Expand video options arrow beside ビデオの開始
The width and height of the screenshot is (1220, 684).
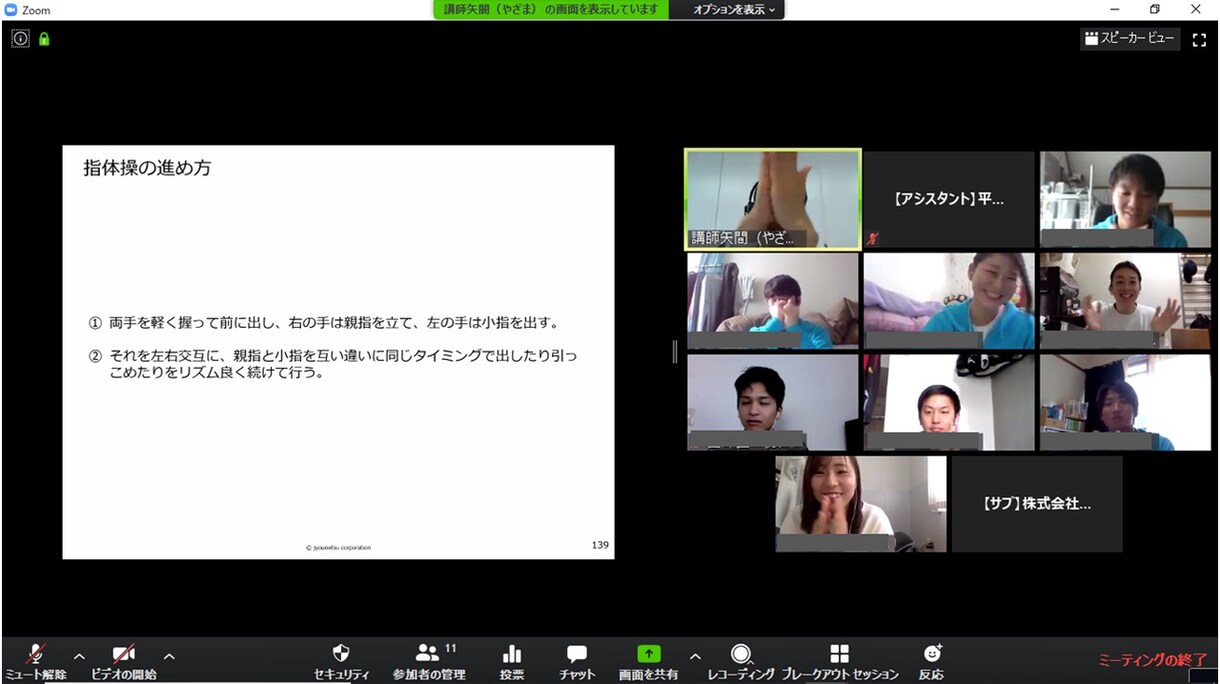tap(169, 656)
